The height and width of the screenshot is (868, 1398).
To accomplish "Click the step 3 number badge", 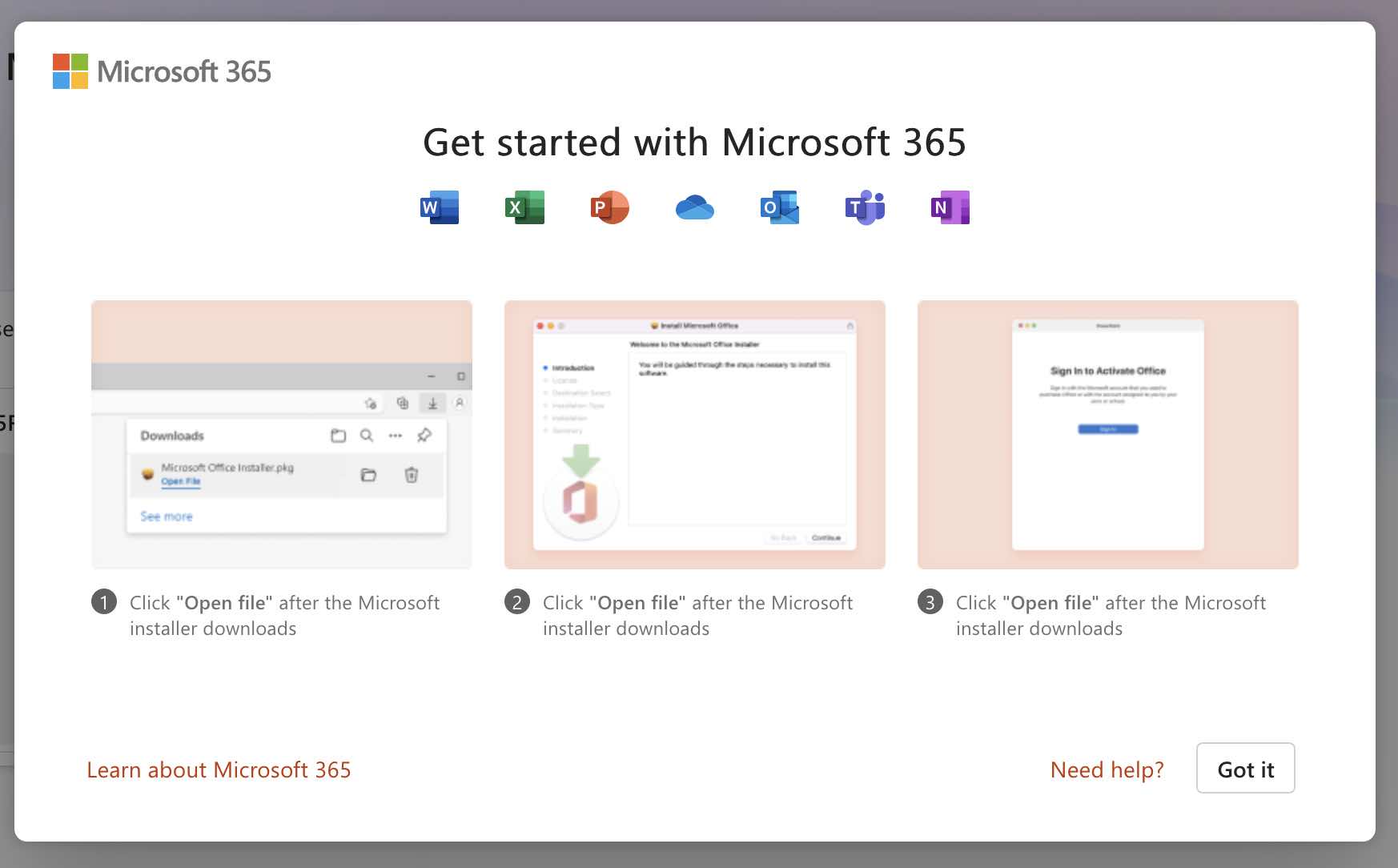I will coord(930,602).
